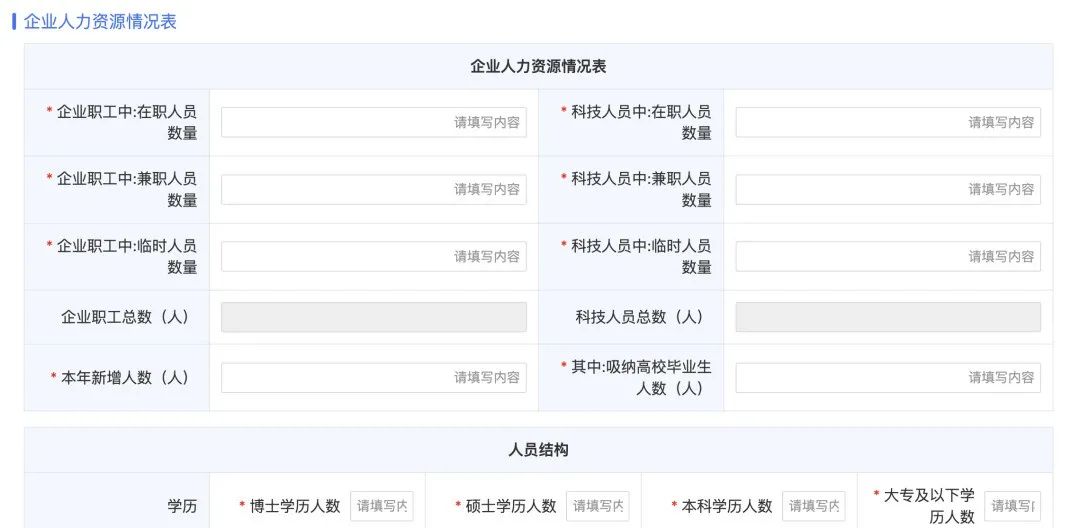Viewport: 1080px width, 528px height.
Task: Select the 企业职工中:临时人员数量 field
Action: (373, 256)
